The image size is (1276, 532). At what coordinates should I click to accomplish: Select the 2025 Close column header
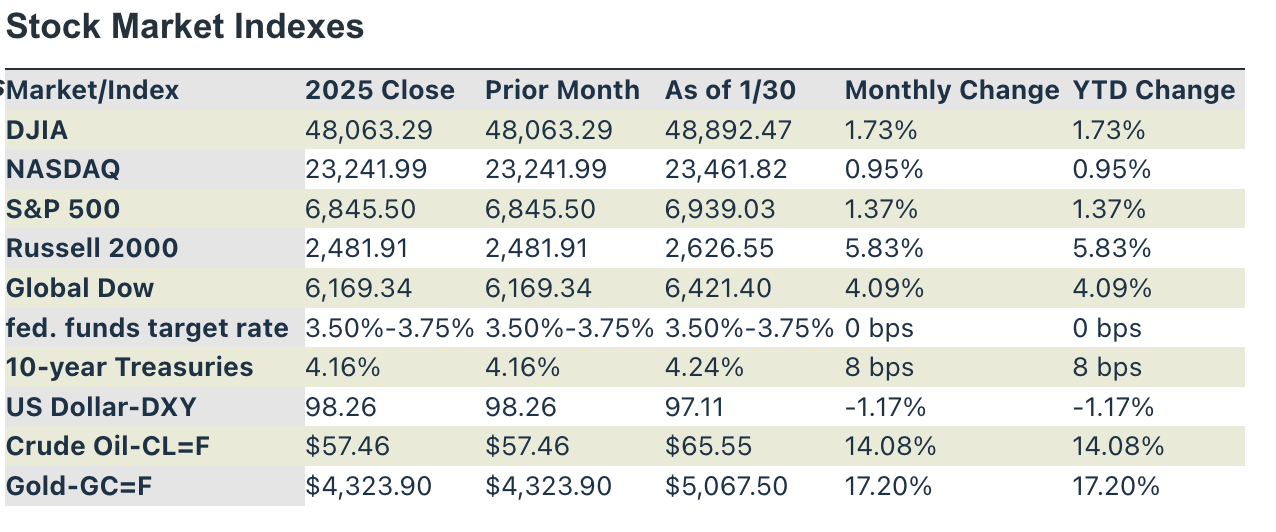tap(380, 90)
